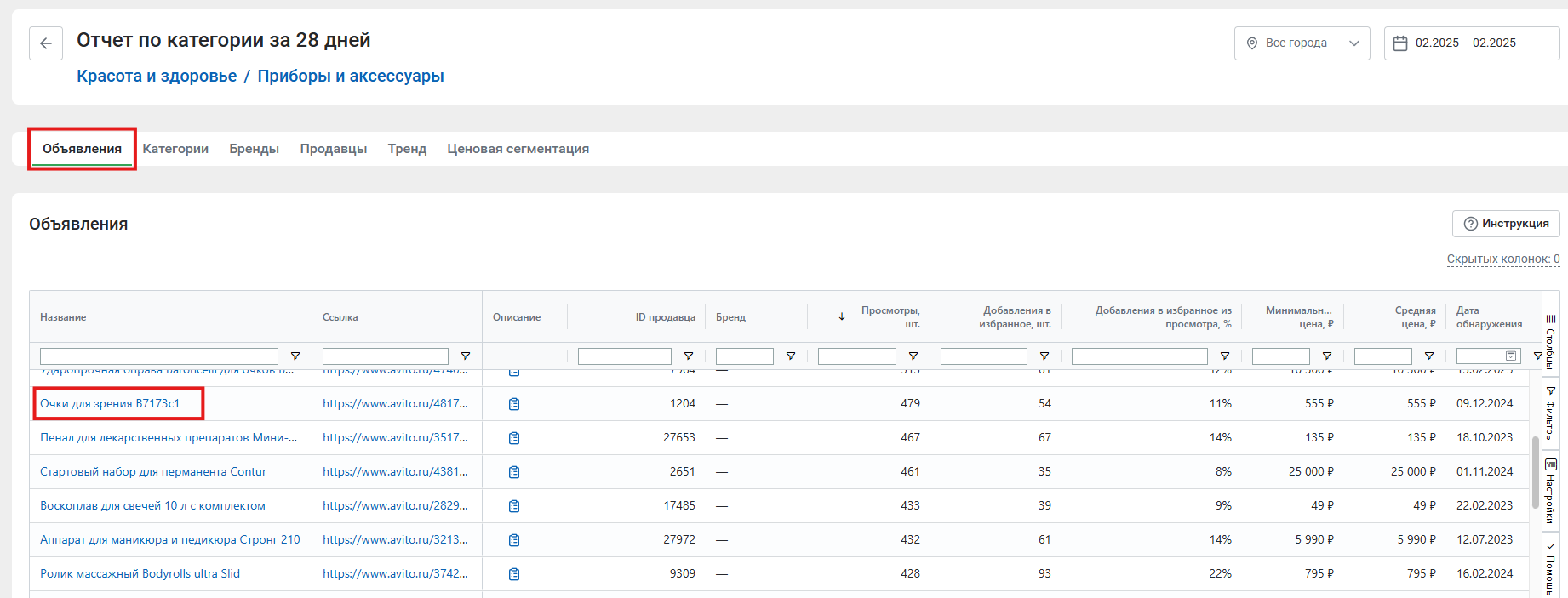Open filter menu for Просмотры column
Screen dimensions: 1568x598
pyautogui.click(x=913, y=356)
